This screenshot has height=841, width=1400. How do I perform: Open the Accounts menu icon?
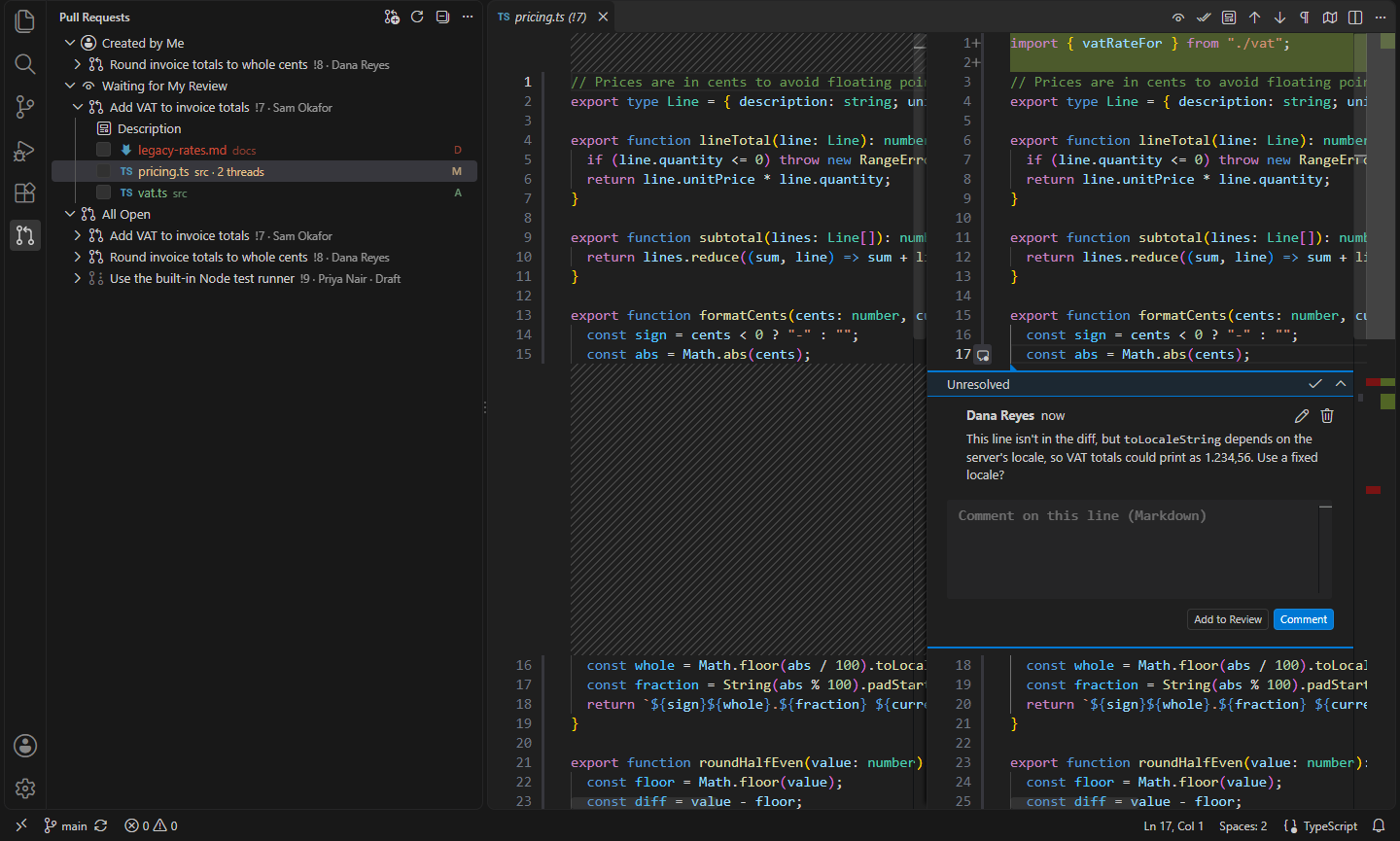tap(25, 746)
